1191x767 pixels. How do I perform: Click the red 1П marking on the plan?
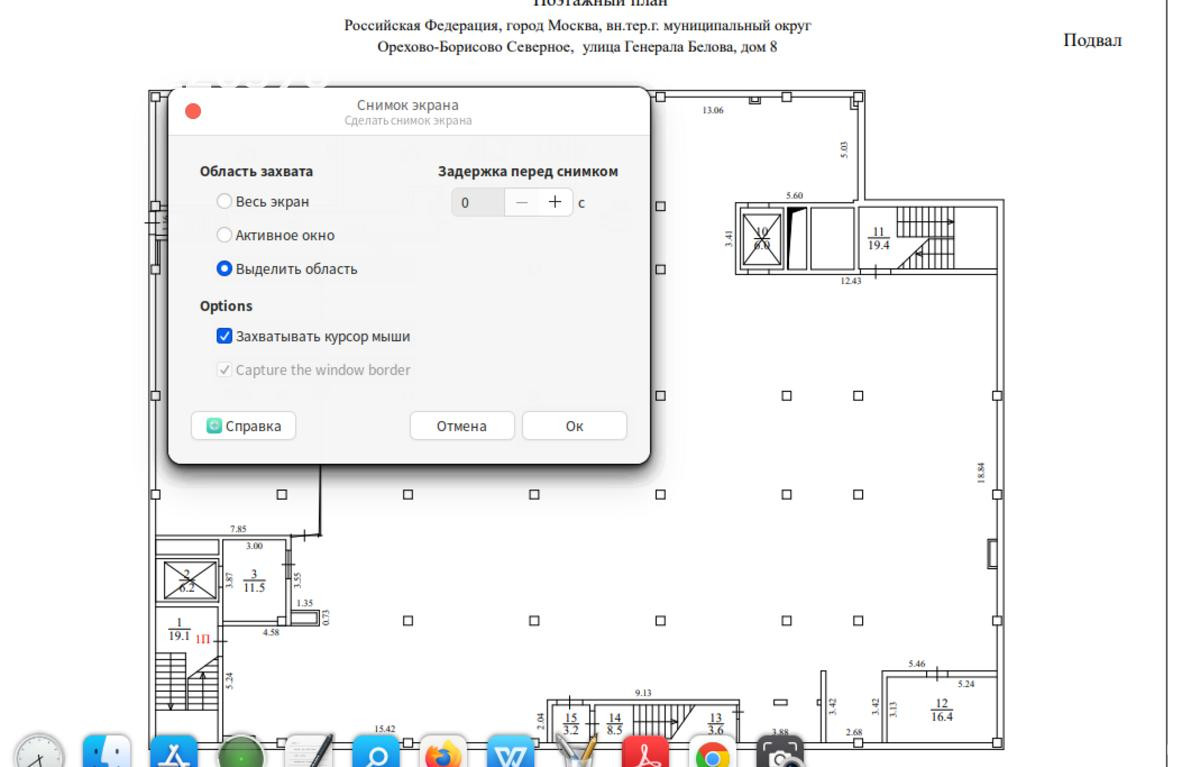203,639
